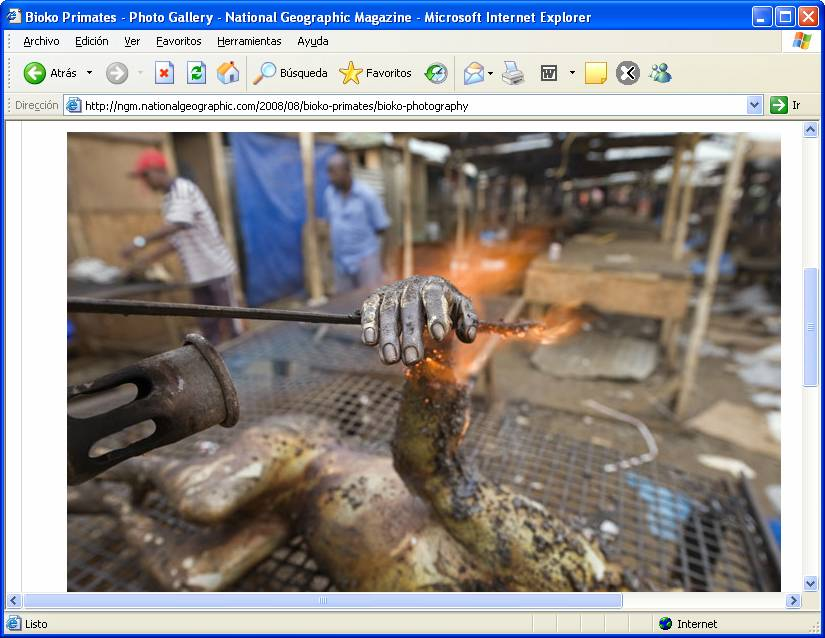Go to the Home page icon

(228, 73)
